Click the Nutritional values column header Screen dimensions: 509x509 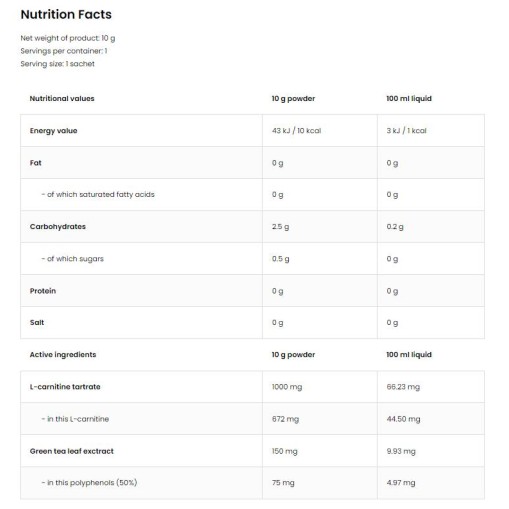(x=62, y=98)
